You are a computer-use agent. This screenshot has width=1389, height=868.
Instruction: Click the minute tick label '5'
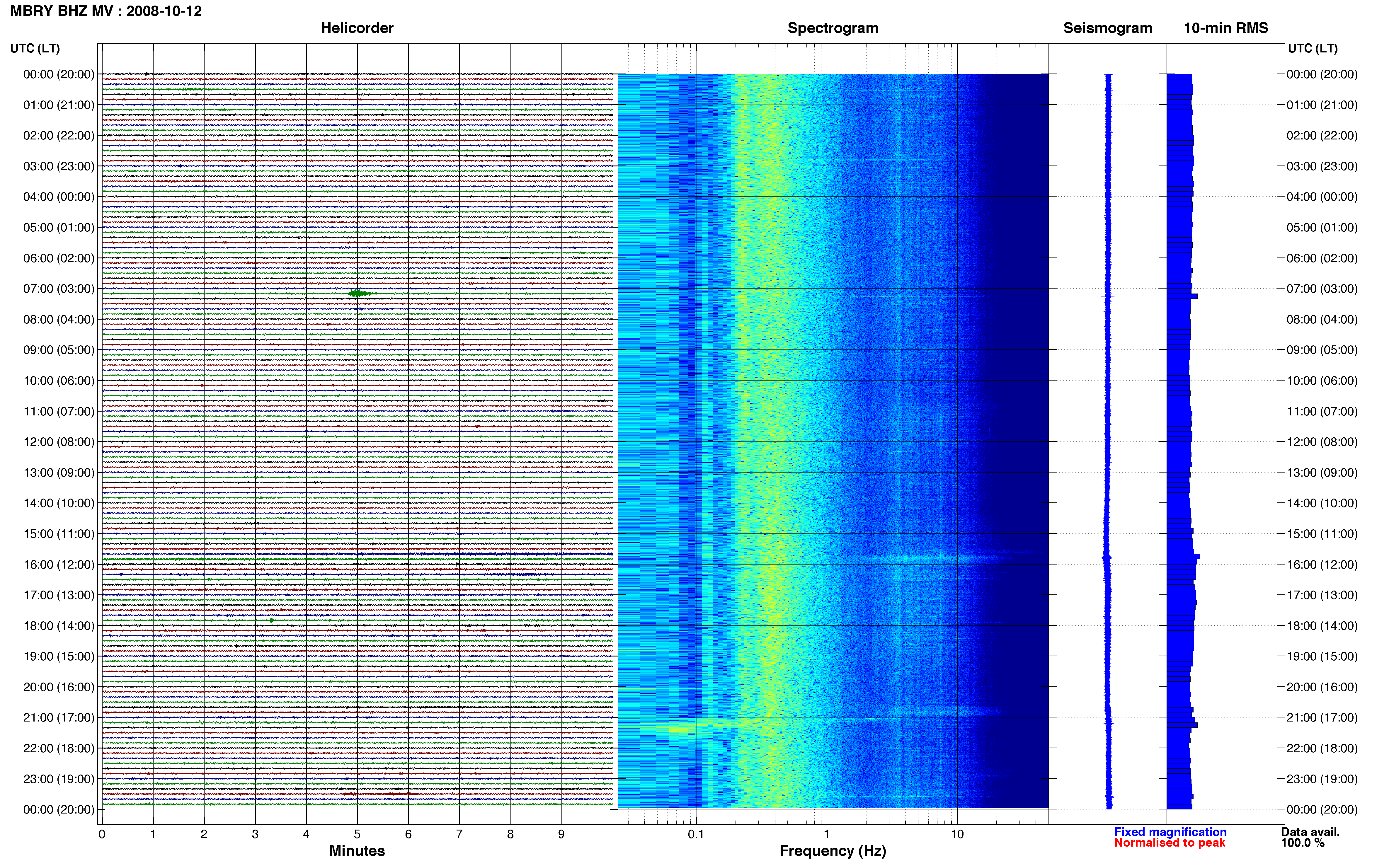(x=357, y=834)
